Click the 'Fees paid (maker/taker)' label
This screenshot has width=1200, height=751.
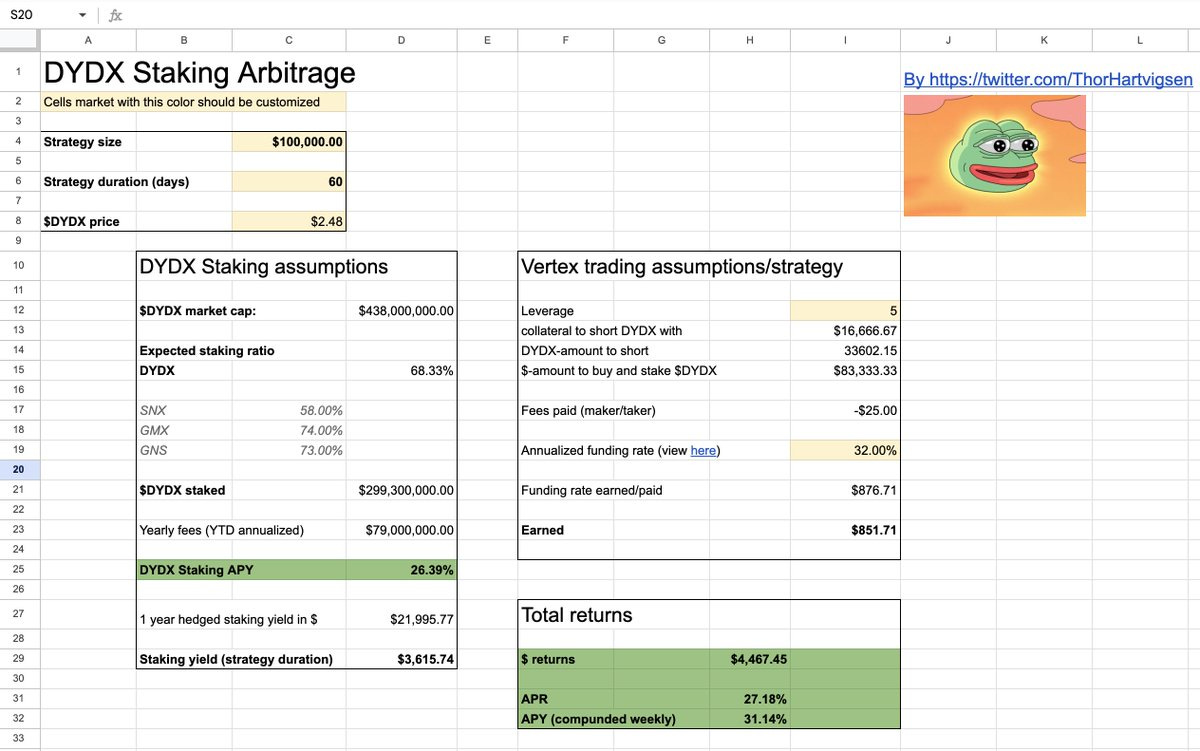(589, 411)
